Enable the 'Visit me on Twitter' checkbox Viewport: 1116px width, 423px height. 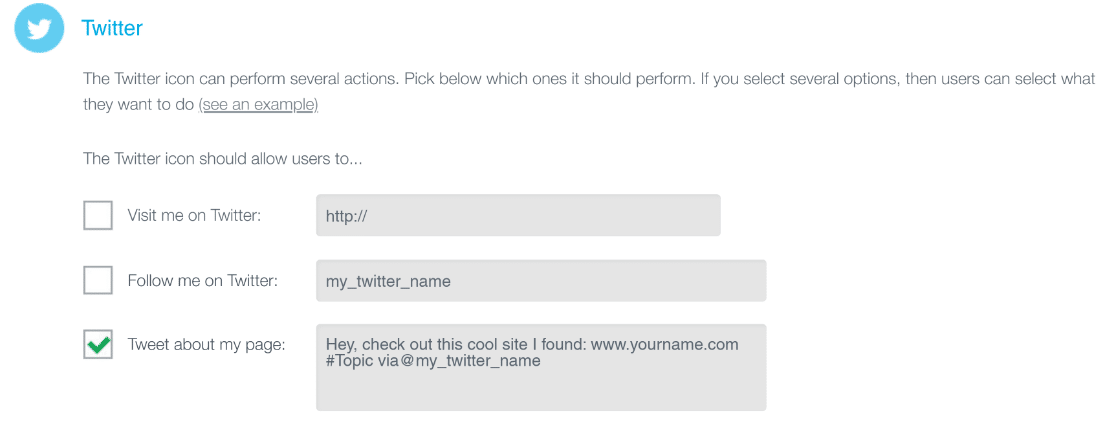98,215
